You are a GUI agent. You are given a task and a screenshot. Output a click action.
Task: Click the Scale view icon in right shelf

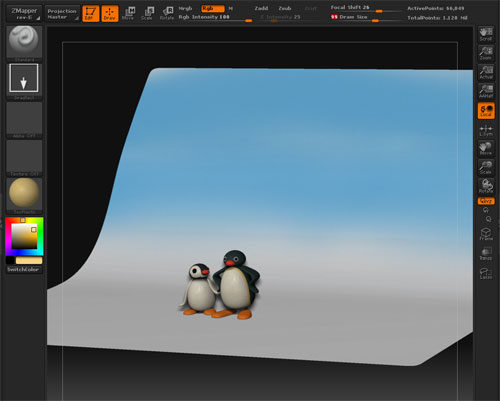[x=486, y=168]
